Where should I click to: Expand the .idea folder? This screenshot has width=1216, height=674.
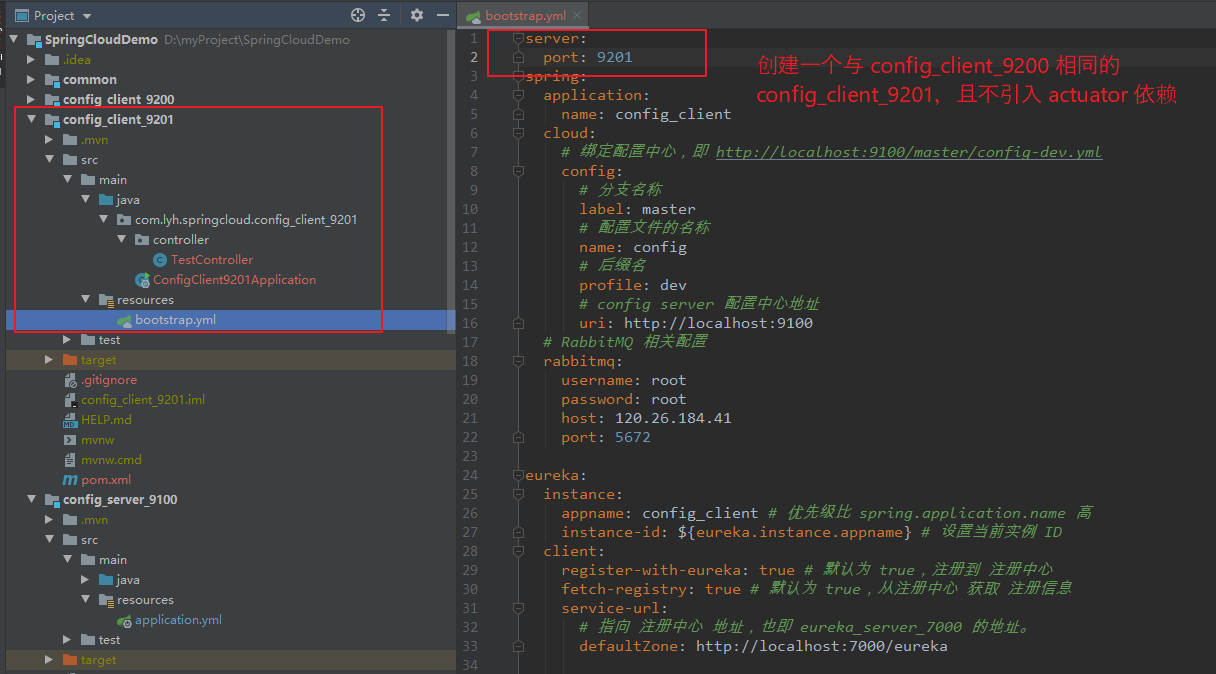coord(32,60)
